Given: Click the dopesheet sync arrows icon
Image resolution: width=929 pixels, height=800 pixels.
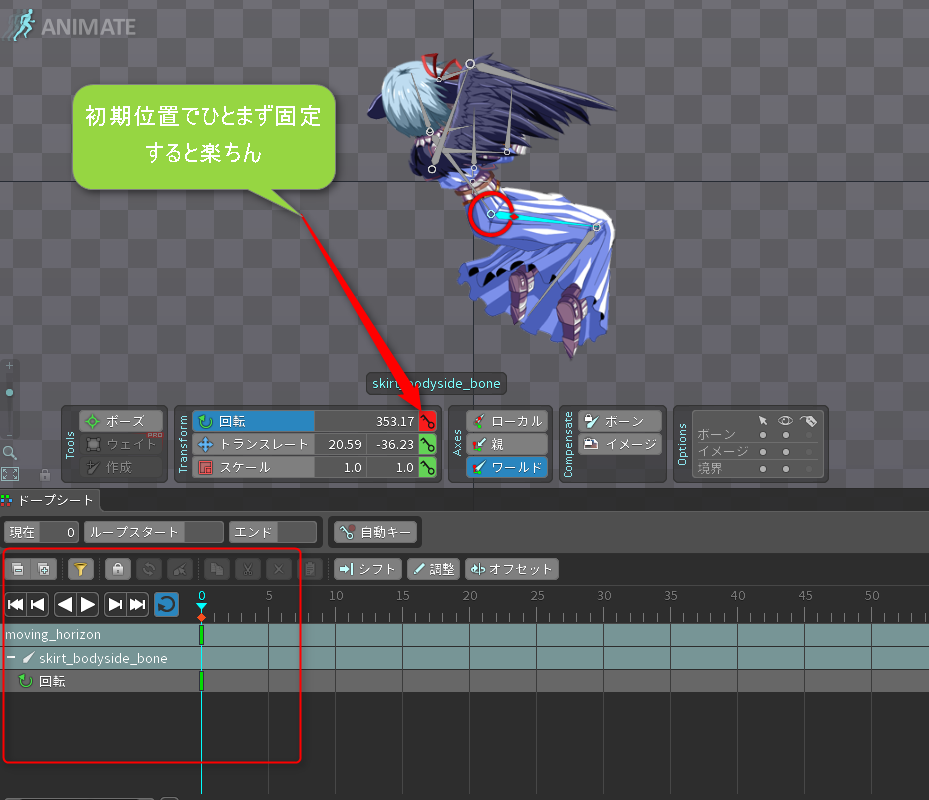Looking at the screenshot, I should (x=149, y=569).
